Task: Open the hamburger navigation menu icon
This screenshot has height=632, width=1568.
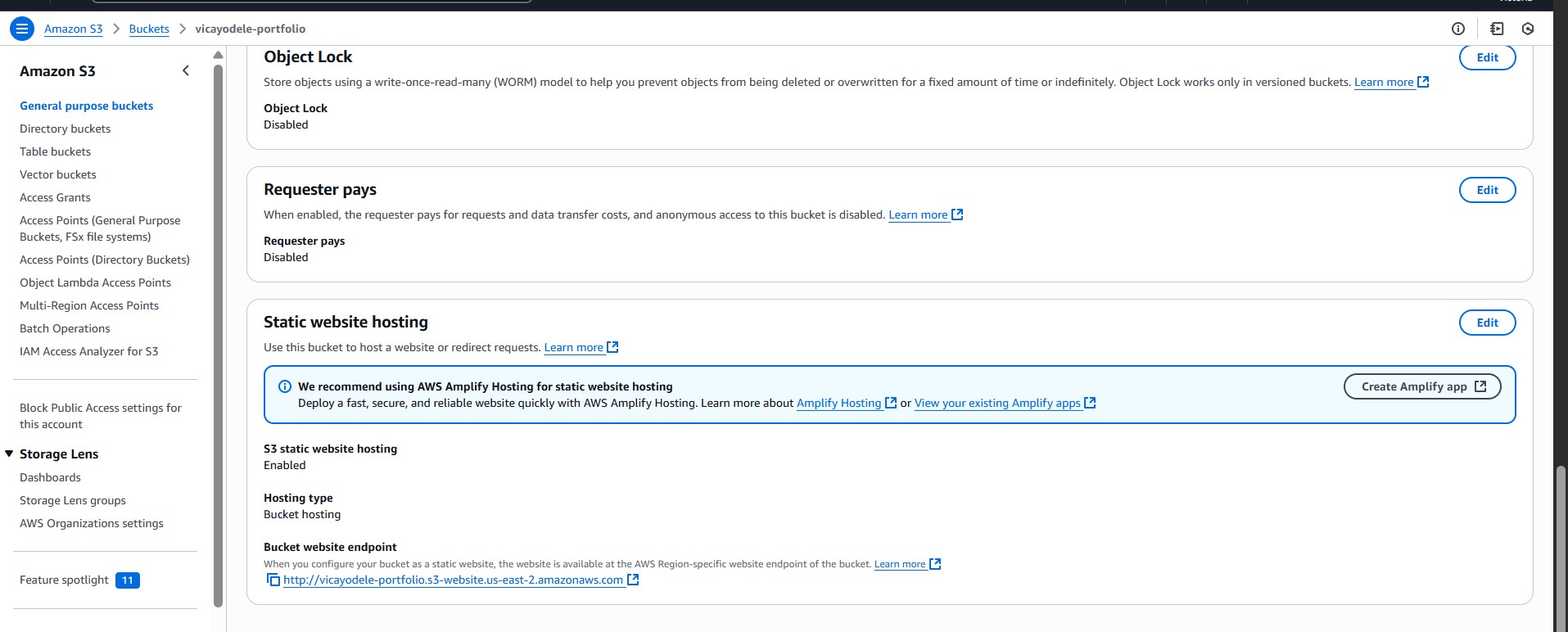Action: point(22,29)
